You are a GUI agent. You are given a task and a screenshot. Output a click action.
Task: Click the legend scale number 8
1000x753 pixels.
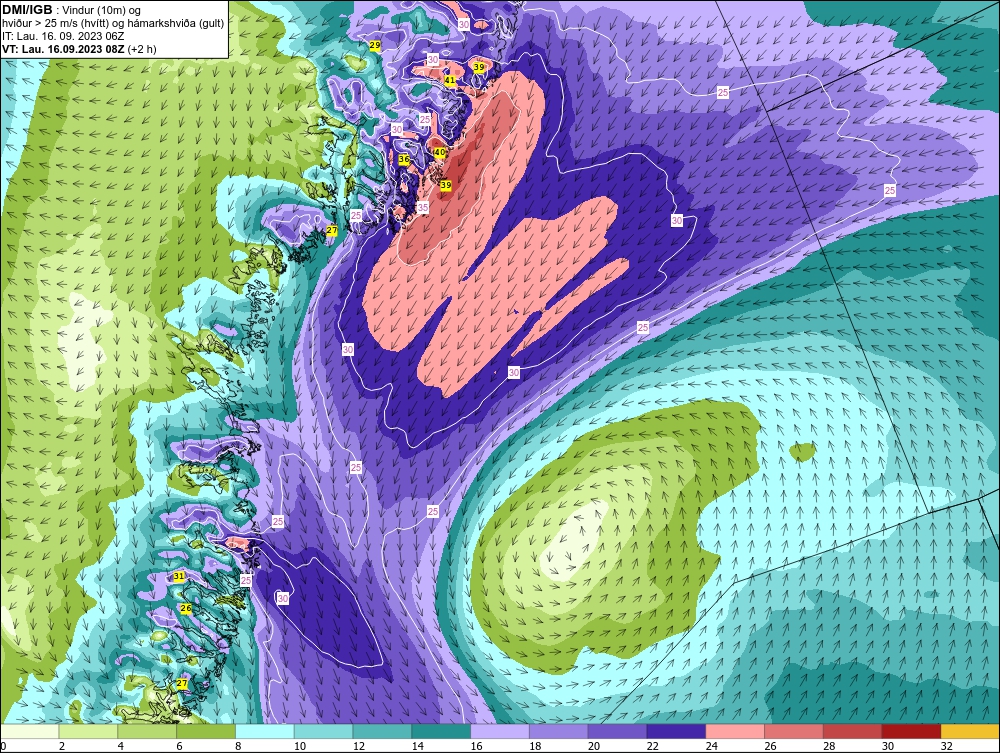click(238, 746)
